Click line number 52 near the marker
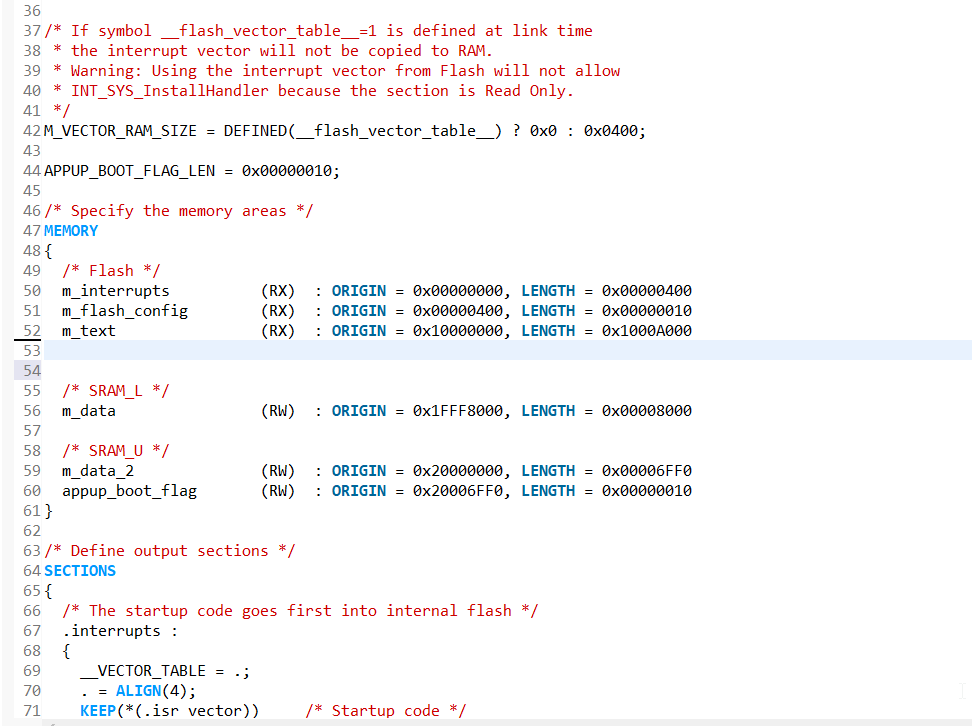972x726 pixels. (x=30, y=330)
